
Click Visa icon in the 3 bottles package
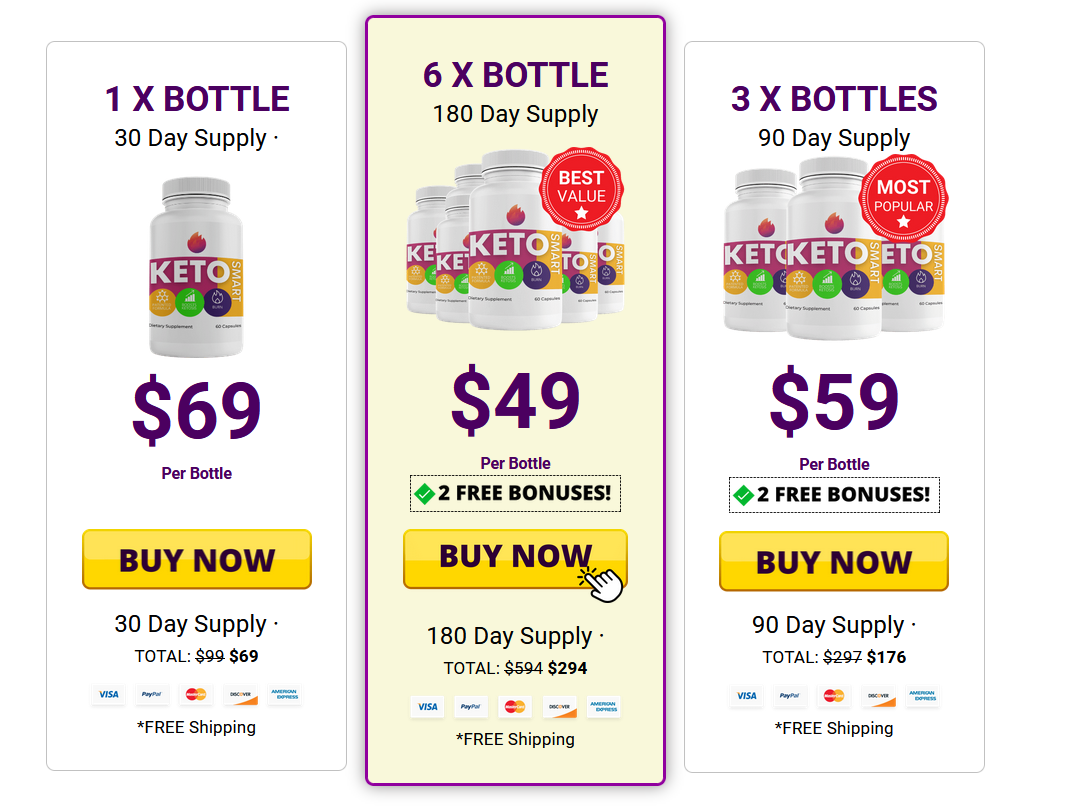pyautogui.click(x=747, y=696)
